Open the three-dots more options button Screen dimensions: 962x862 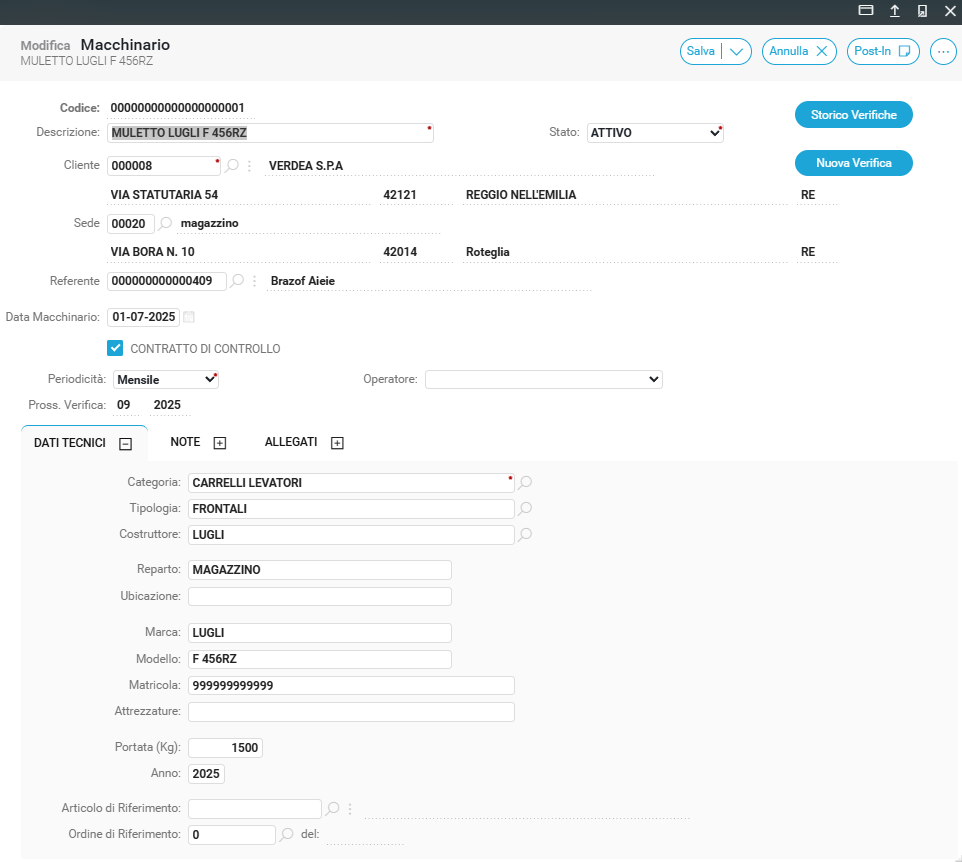[943, 52]
